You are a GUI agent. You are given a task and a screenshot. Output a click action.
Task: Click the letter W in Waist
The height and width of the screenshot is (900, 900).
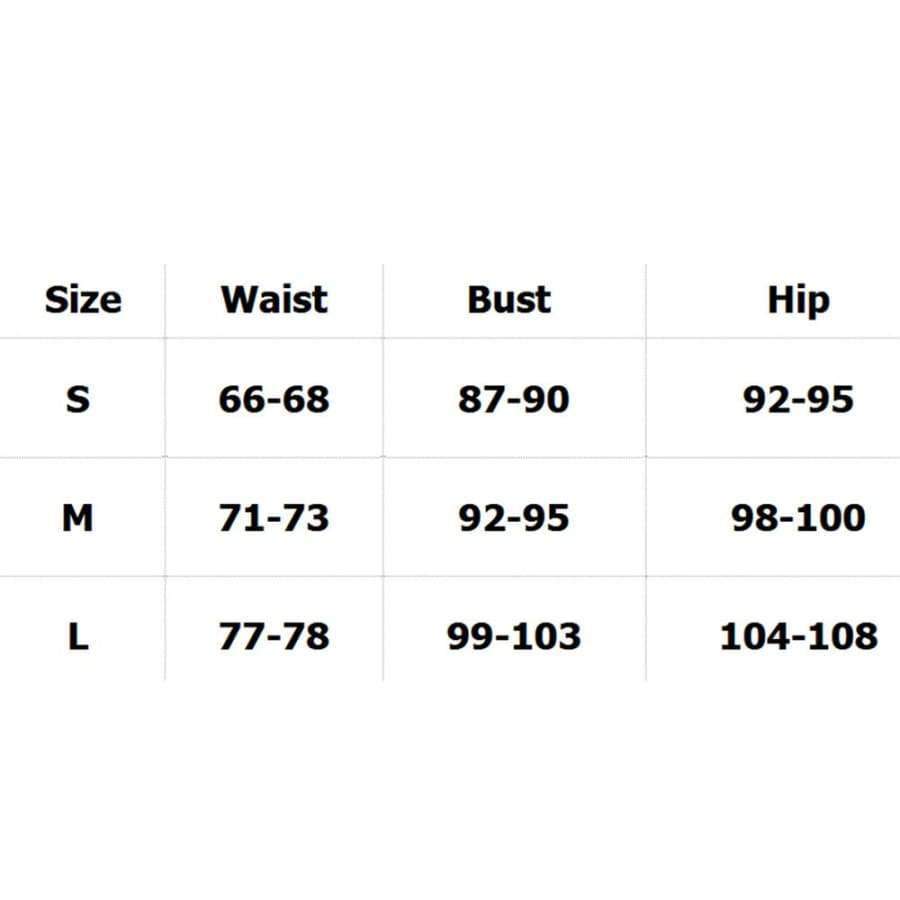coord(238,299)
